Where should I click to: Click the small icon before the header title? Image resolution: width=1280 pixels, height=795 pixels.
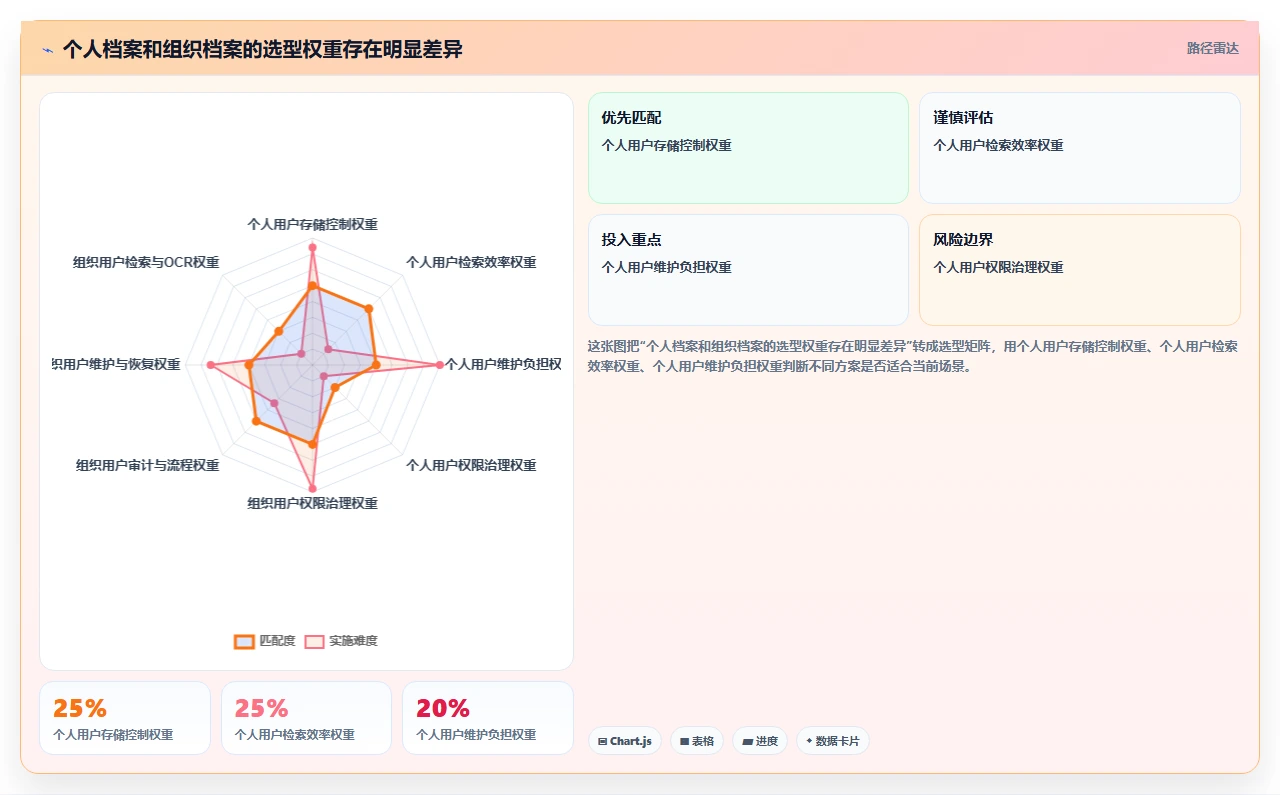pos(48,49)
